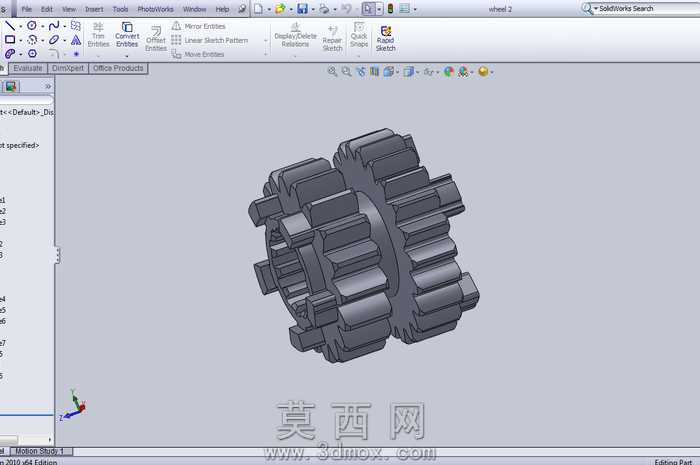Click the Save icon
This screenshot has height=465, width=700.
(x=302, y=8)
